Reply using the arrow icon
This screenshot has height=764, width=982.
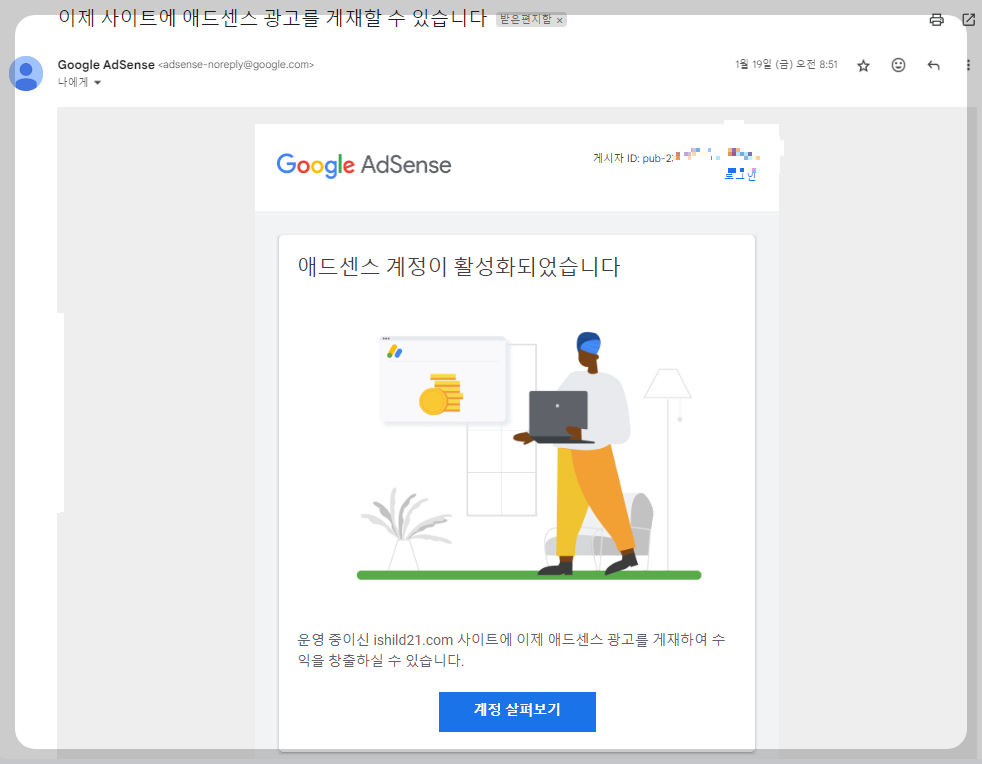coord(933,65)
